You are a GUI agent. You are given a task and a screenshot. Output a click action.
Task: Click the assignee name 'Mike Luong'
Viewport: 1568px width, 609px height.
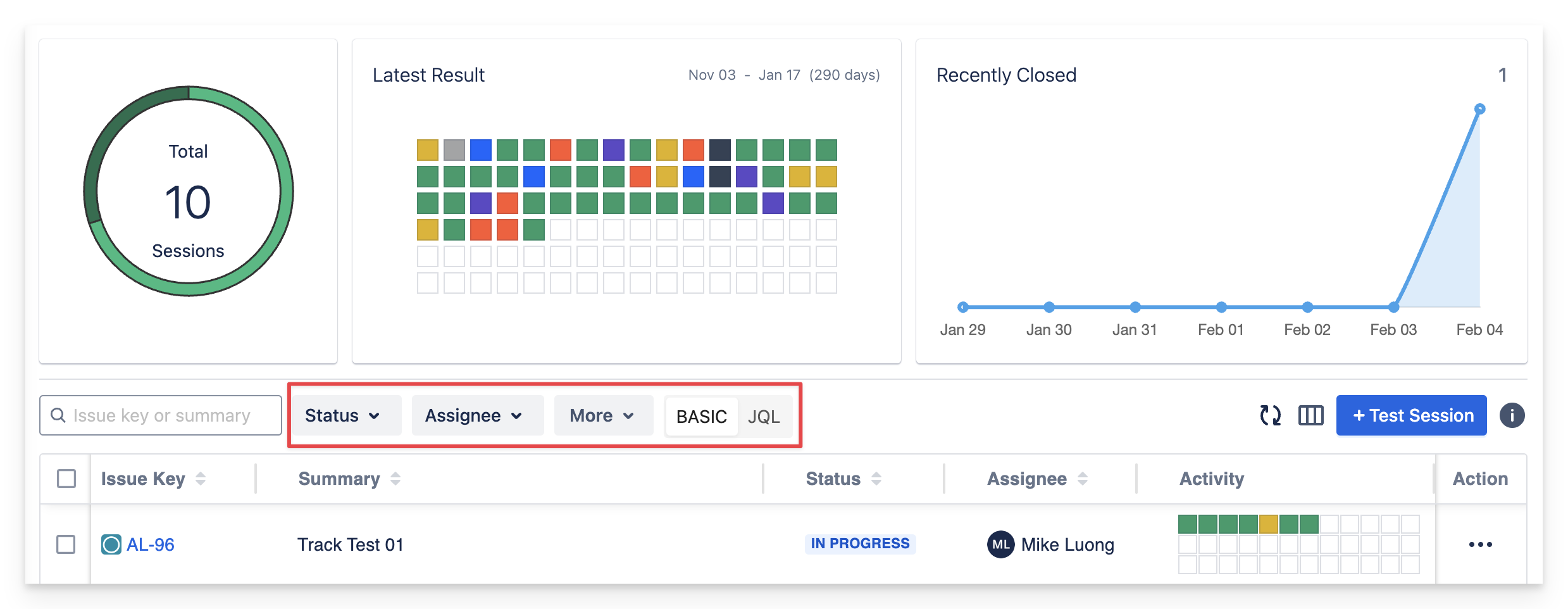pyautogui.click(x=1067, y=544)
